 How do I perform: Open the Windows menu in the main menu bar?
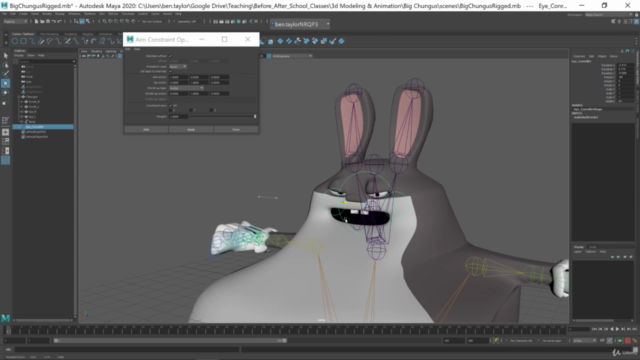[x=74, y=14]
